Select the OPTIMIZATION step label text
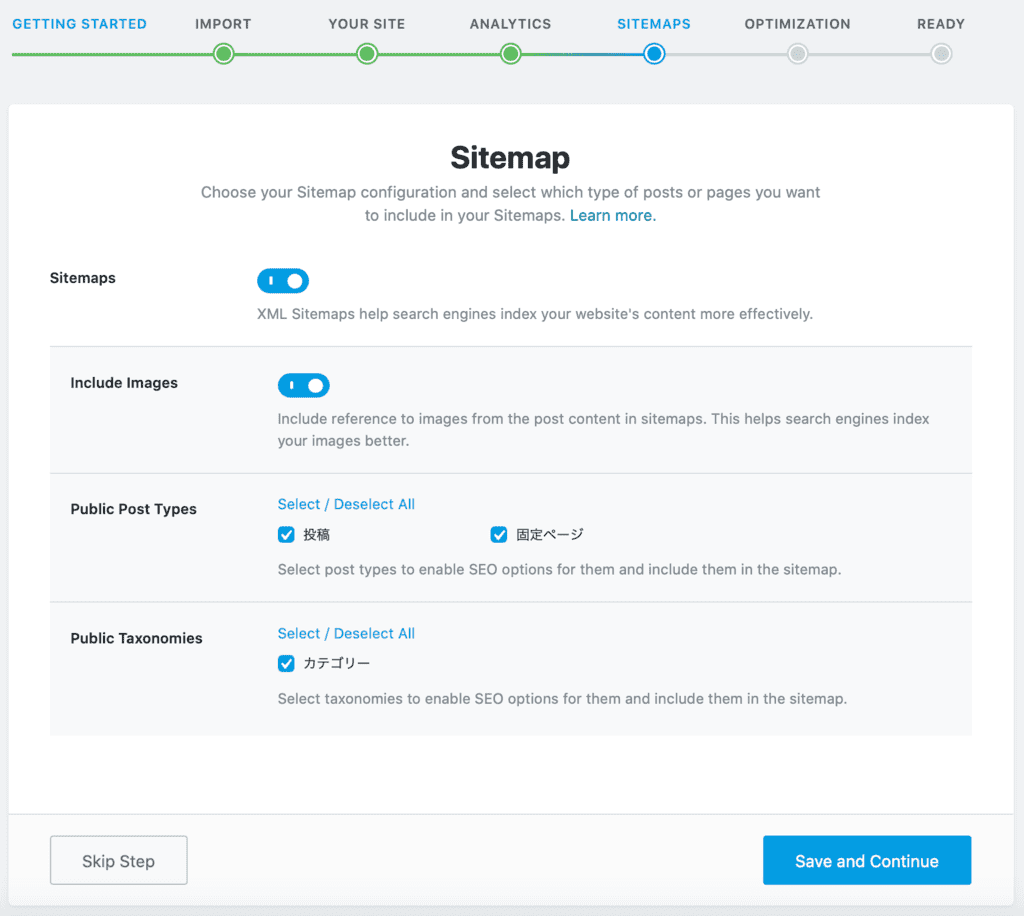The height and width of the screenshot is (916, 1024). pyautogui.click(x=797, y=24)
